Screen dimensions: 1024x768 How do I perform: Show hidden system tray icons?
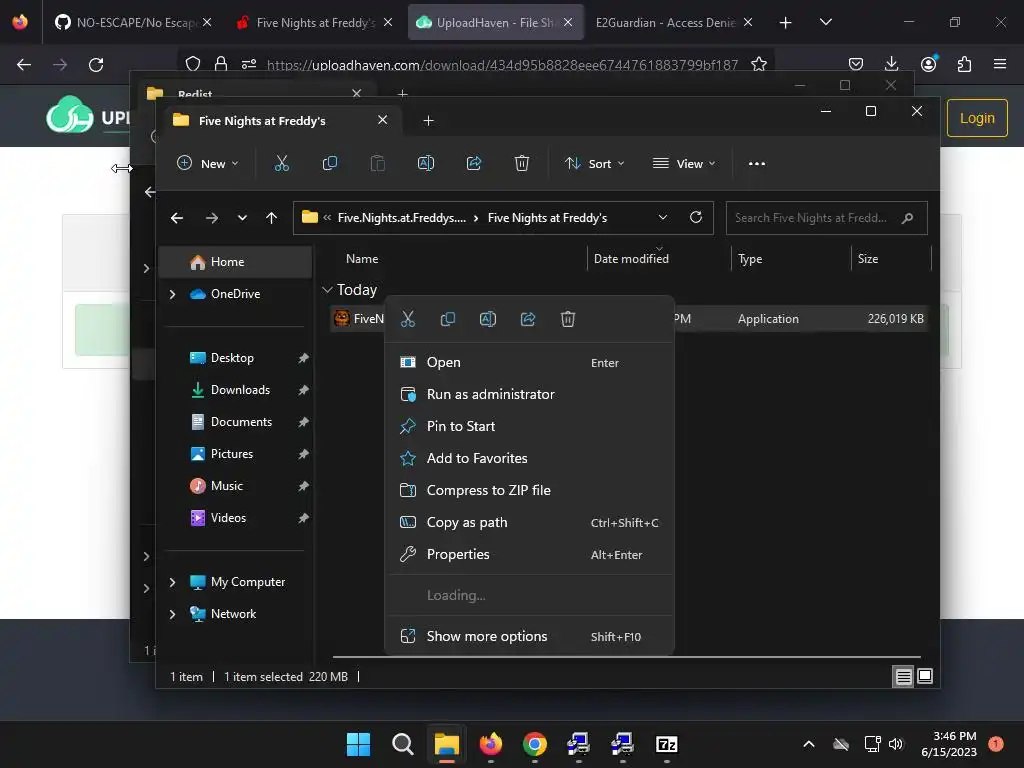click(808, 744)
